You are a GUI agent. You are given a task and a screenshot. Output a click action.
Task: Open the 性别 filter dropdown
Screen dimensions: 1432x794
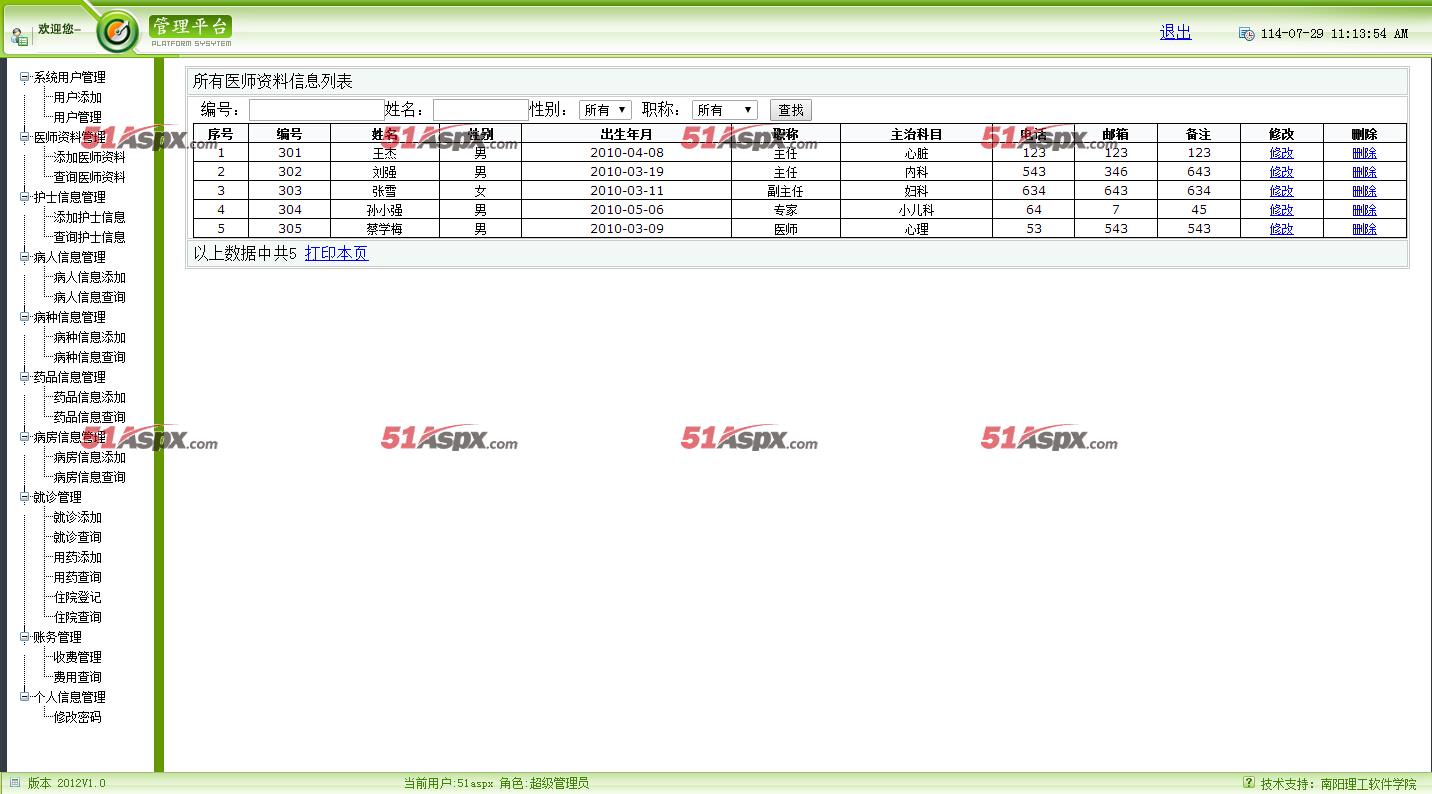(605, 110)
